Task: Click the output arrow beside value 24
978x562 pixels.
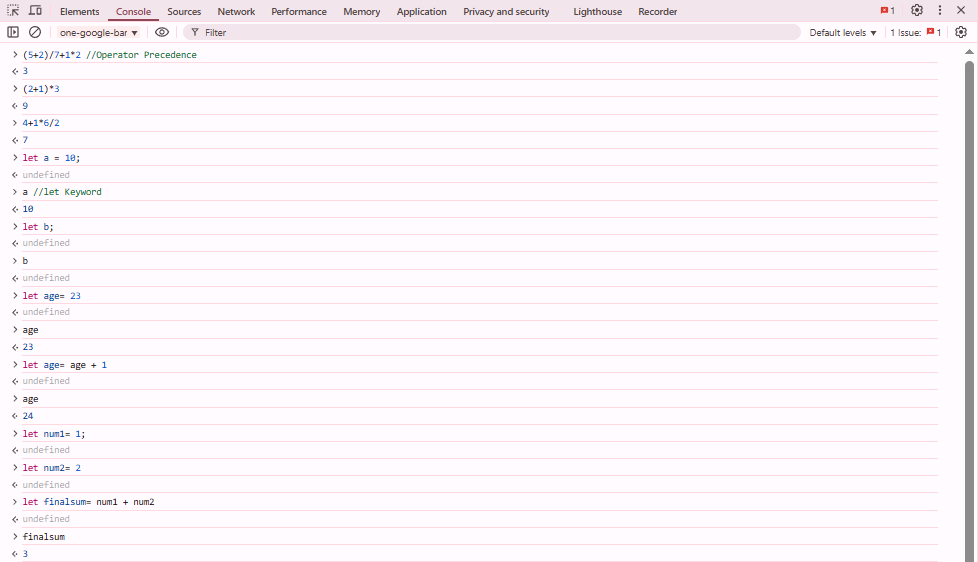Action: 15,416
